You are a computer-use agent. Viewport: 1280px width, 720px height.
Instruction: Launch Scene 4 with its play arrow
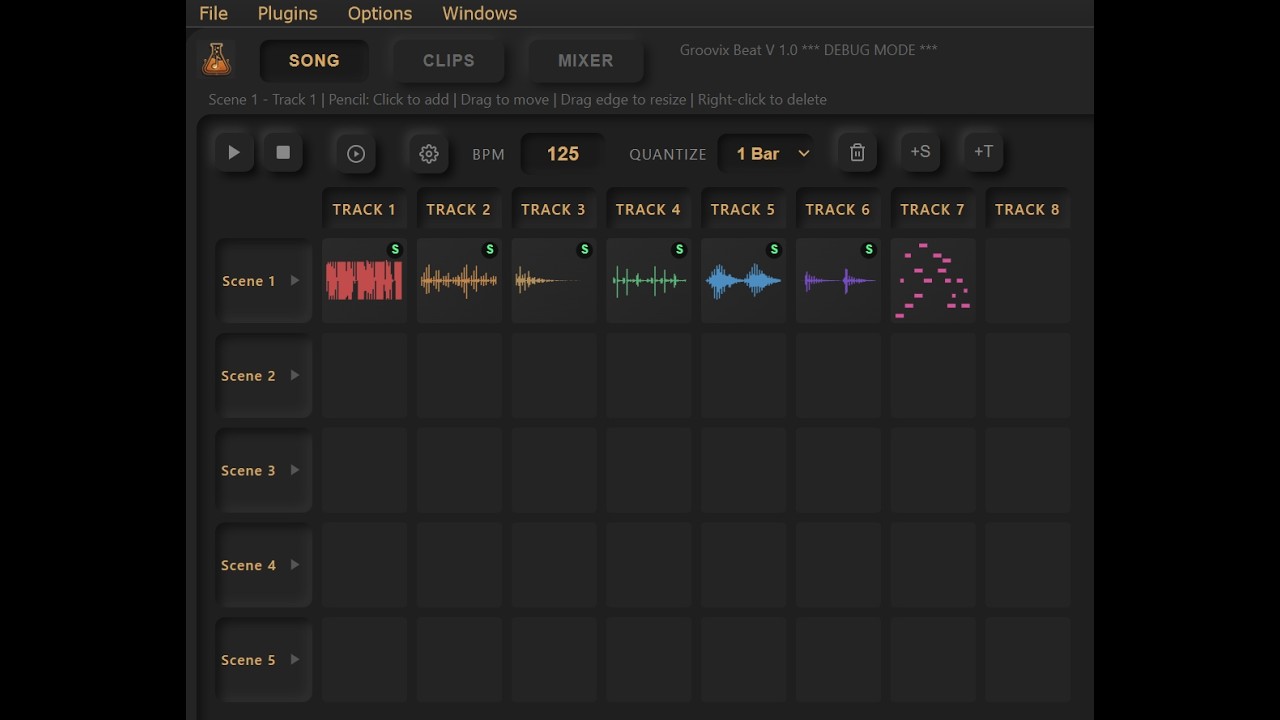pos(295,565)
